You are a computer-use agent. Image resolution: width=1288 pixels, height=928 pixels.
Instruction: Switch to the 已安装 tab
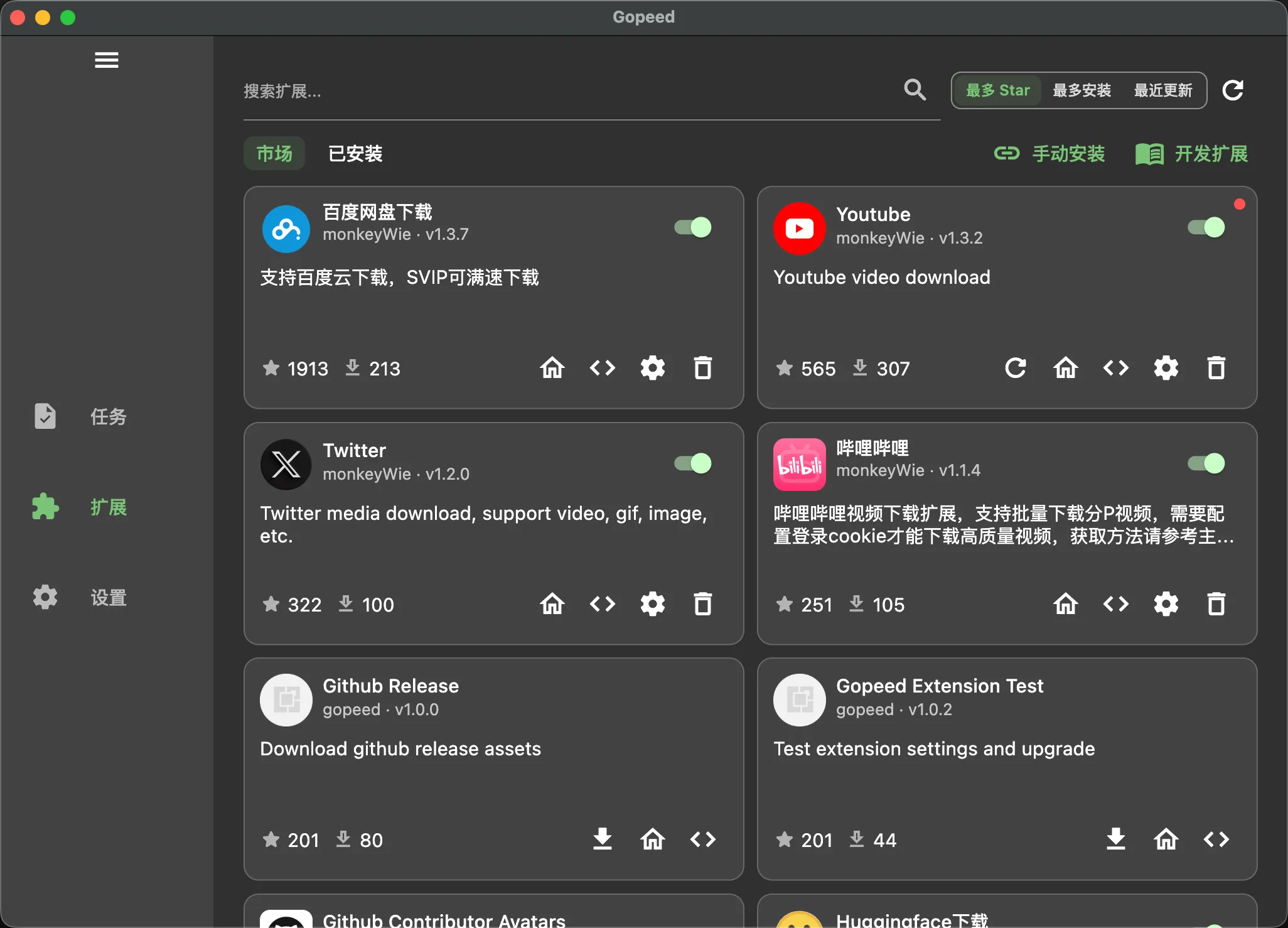355,154
